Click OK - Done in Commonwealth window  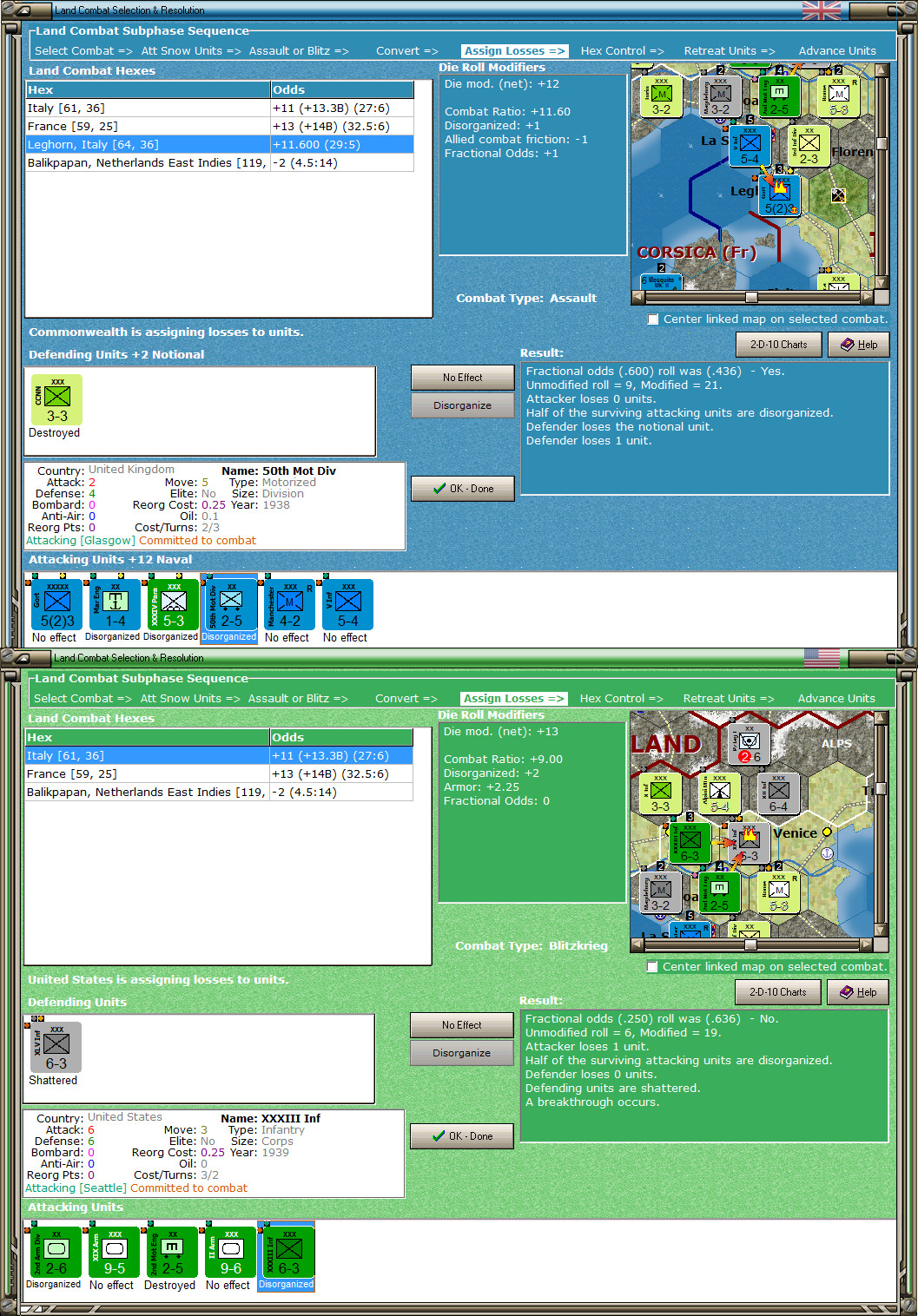click(x=462, y=489)
